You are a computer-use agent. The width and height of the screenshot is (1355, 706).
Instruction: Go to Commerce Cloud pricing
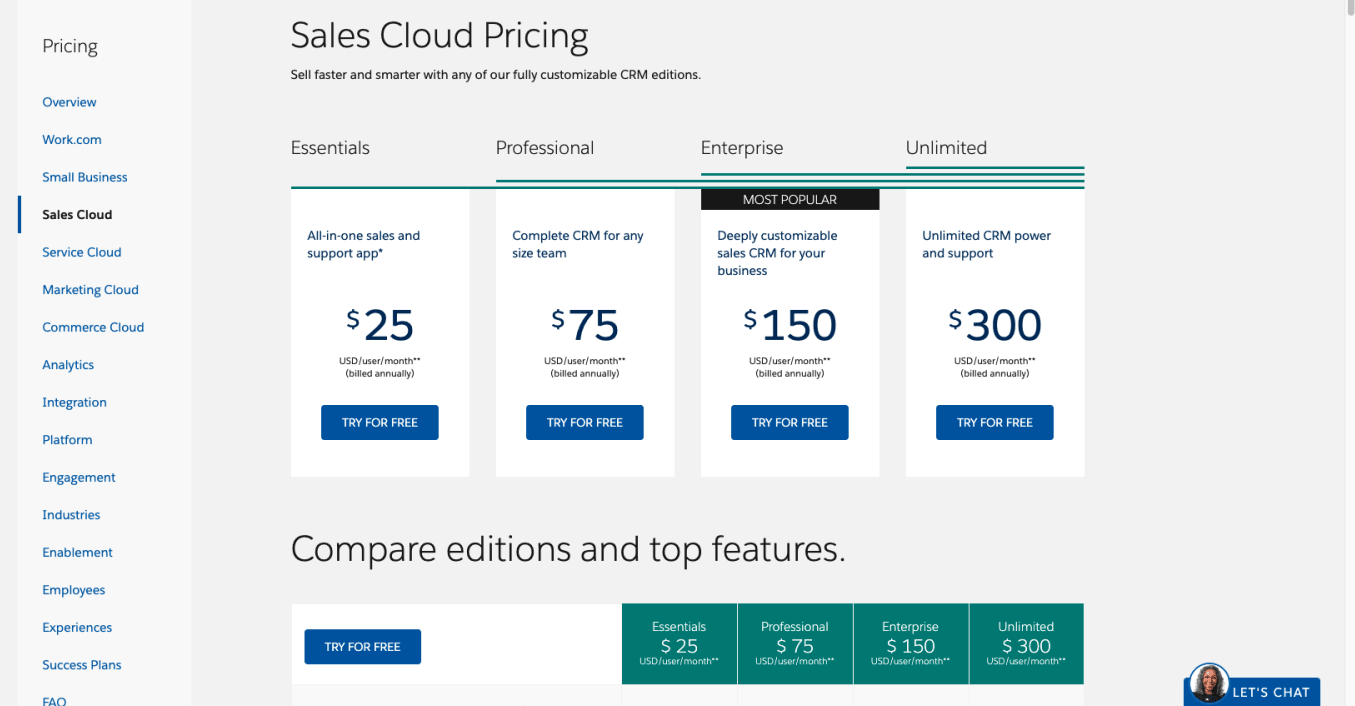pos(93,327)
